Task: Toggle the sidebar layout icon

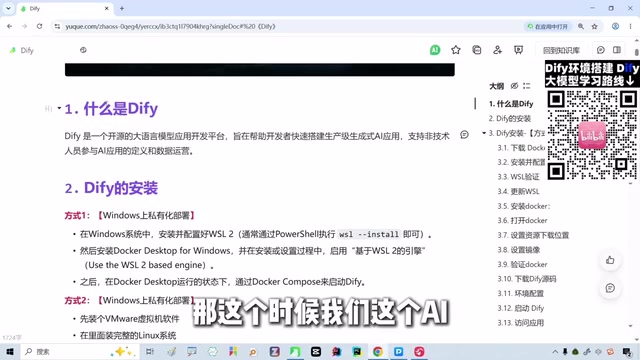Action: pyautogui.click(x=617, y=50)
